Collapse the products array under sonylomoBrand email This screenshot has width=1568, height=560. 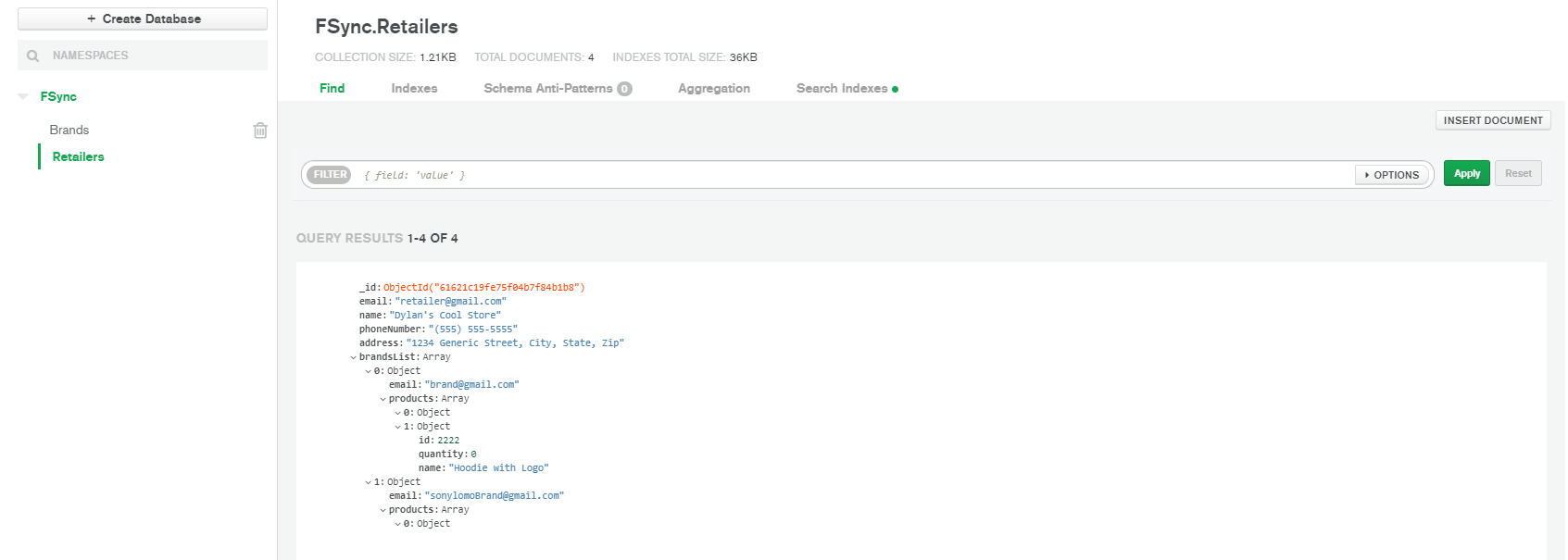[x=383, y=510]
